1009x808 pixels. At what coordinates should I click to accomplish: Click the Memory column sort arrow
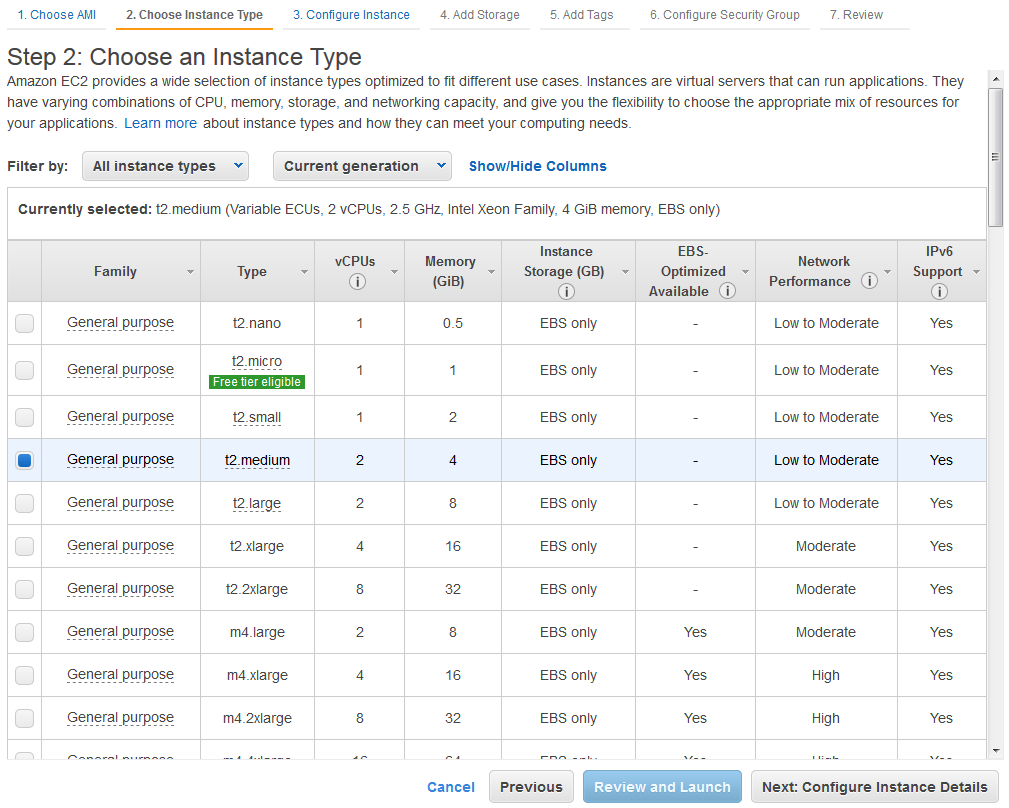tap(490, 272)
